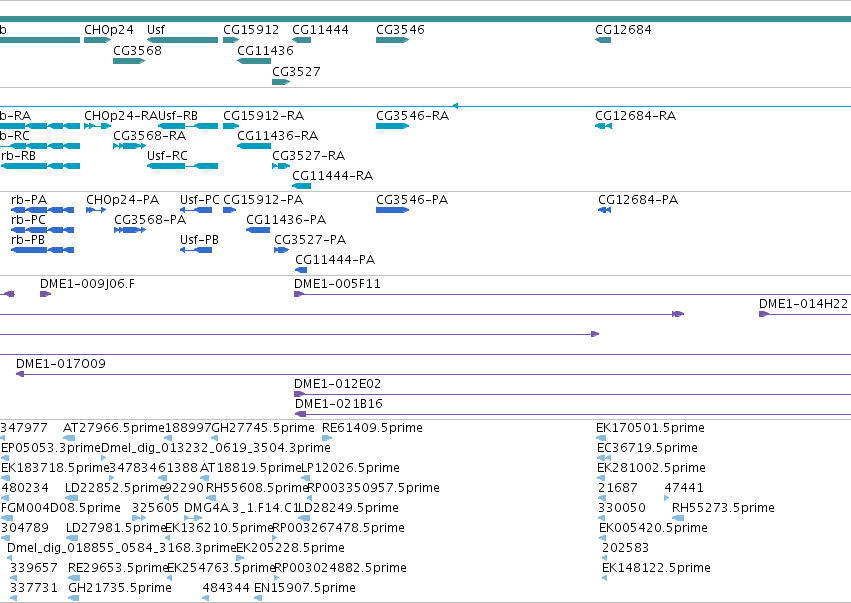Click the FGM004D08.5prime EST

click(x=7, y=518)
